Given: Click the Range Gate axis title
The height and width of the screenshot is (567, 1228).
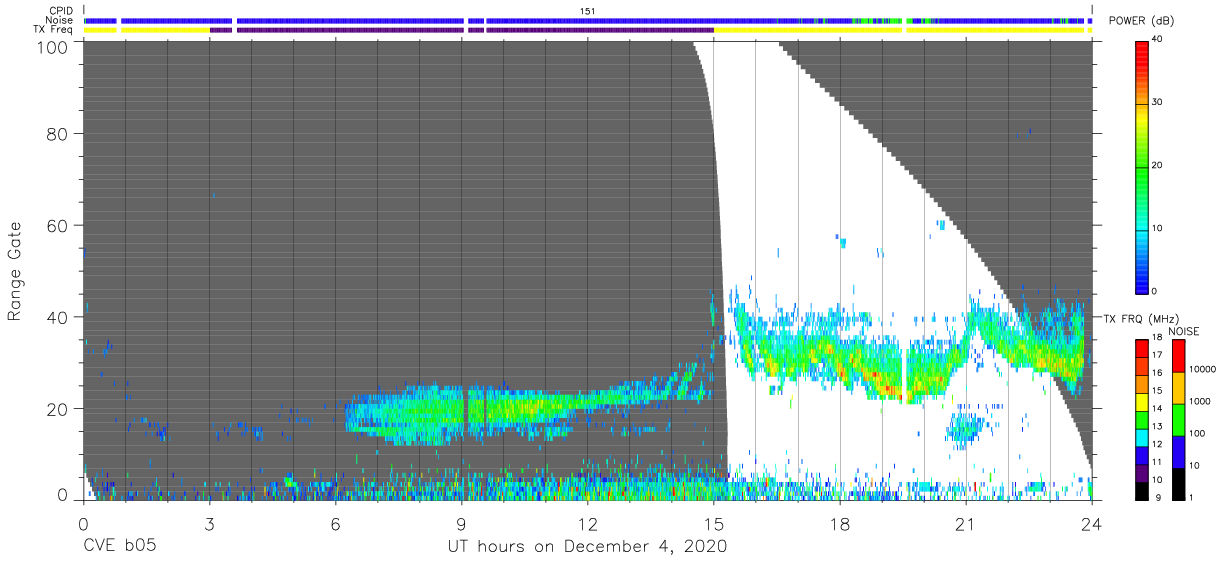Looking at the screenshot, I should 15,271.
